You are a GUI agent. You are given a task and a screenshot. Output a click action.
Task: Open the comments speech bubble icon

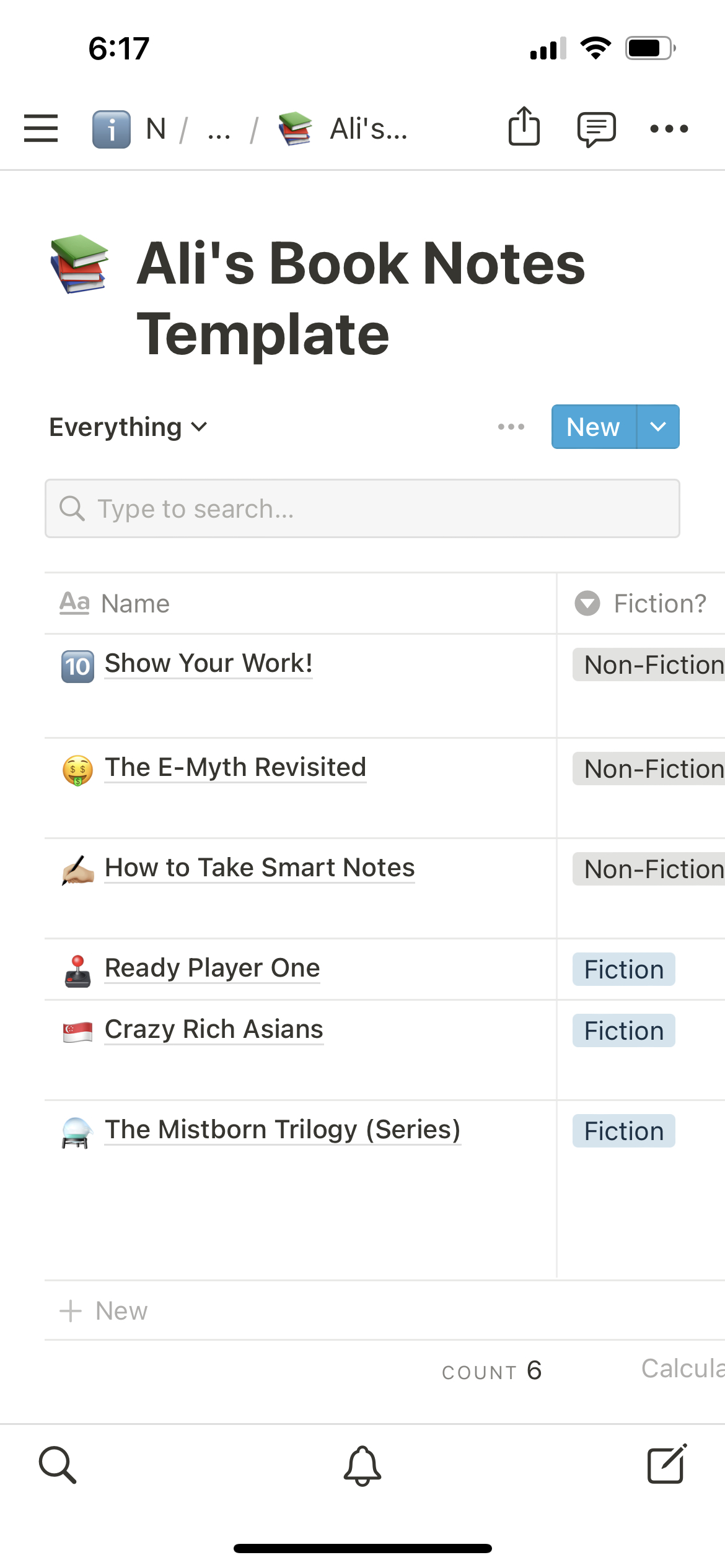click(x=596, y=129)
